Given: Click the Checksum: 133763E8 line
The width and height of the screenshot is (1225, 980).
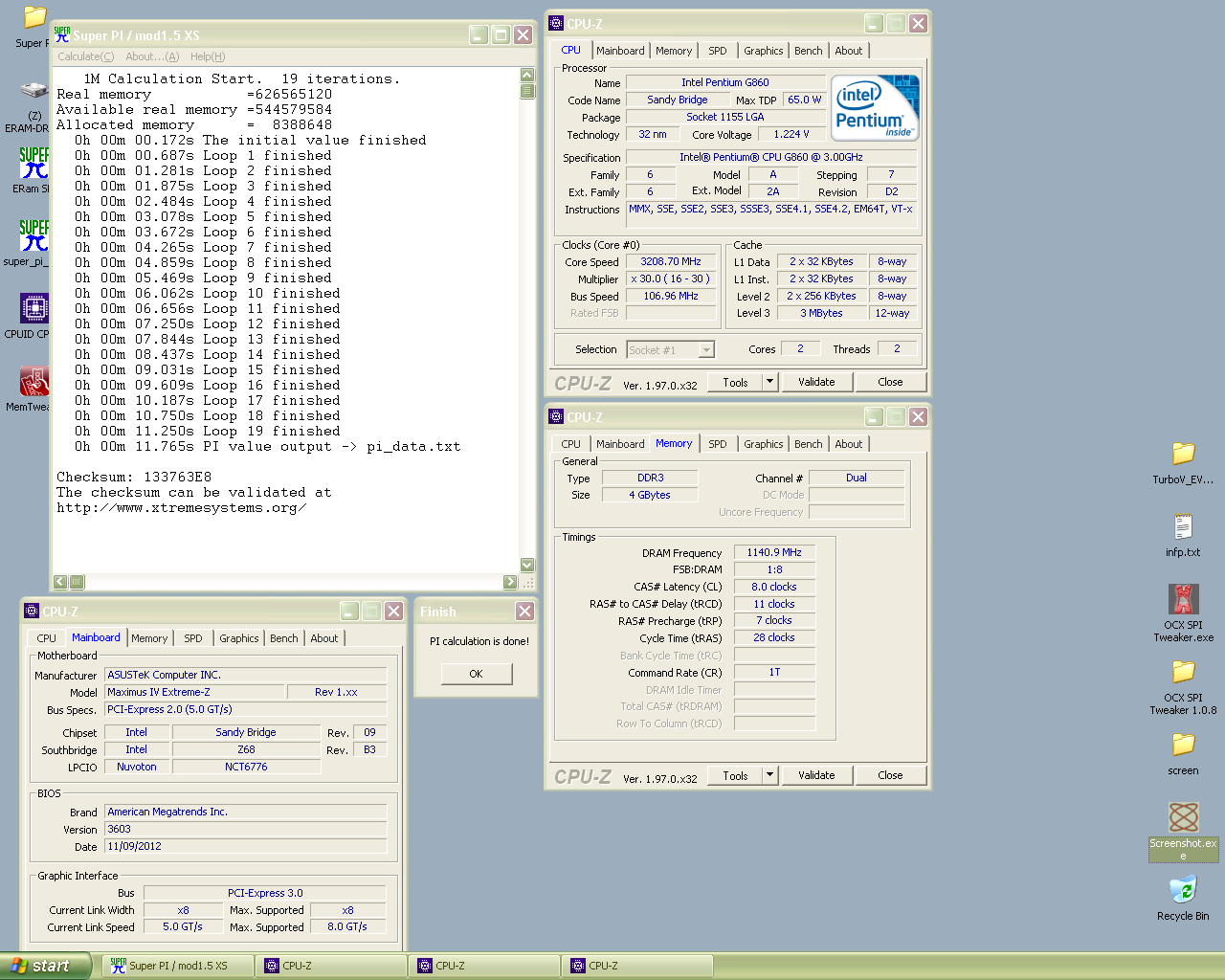Looking at the screenshot, I should point(134,477).
